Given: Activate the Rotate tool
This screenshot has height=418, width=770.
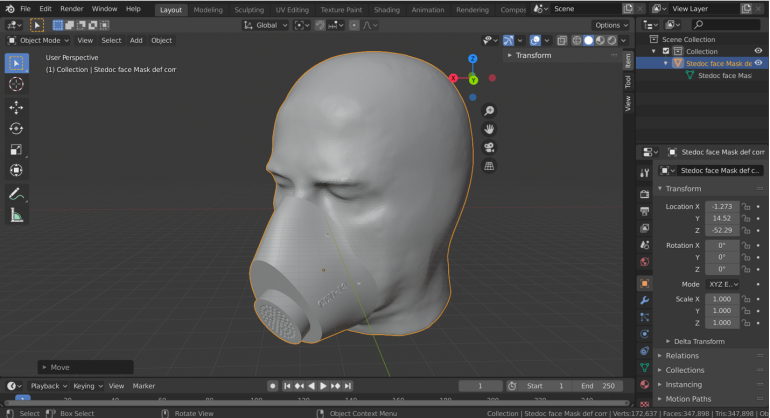Looking at the screenshot, I should (x=16, y=128).
